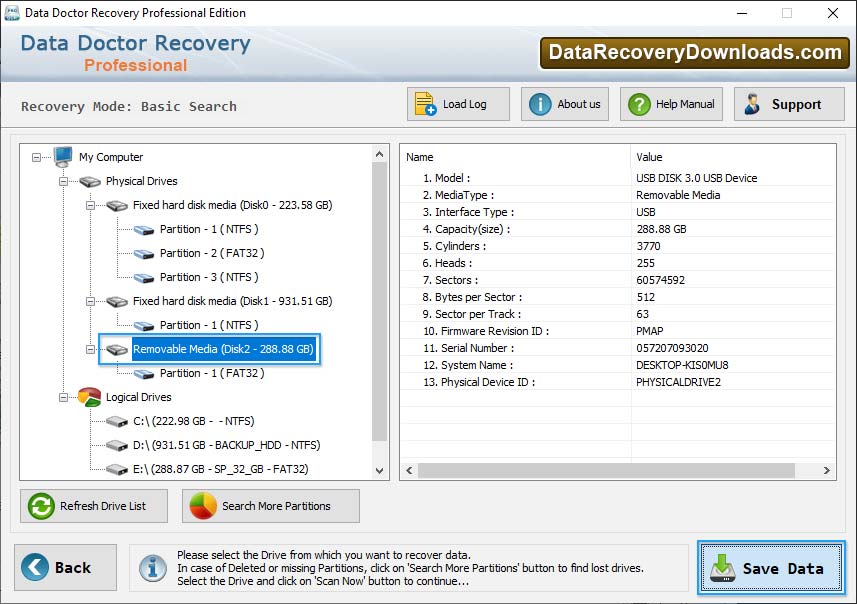Viewport: 857px width, 604px height.
Task: Click the Physical Drives disk icon
Action: tap(90, 181)
